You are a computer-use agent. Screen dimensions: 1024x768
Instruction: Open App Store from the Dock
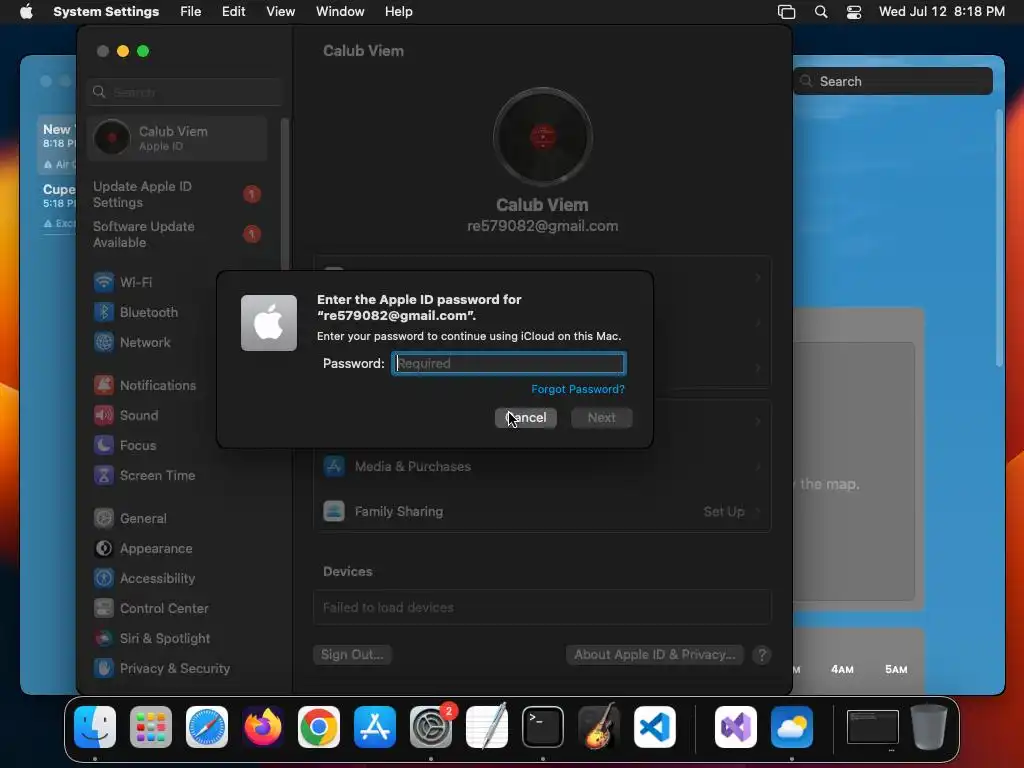tap(375, 727)
